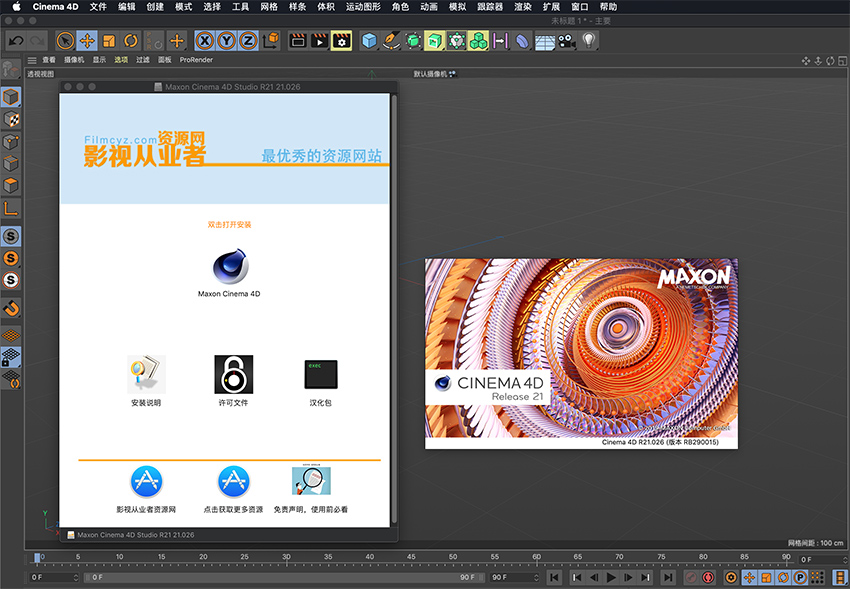Add a Cube primitive object
The image size is (850, 589).
(x=369, y=41)
